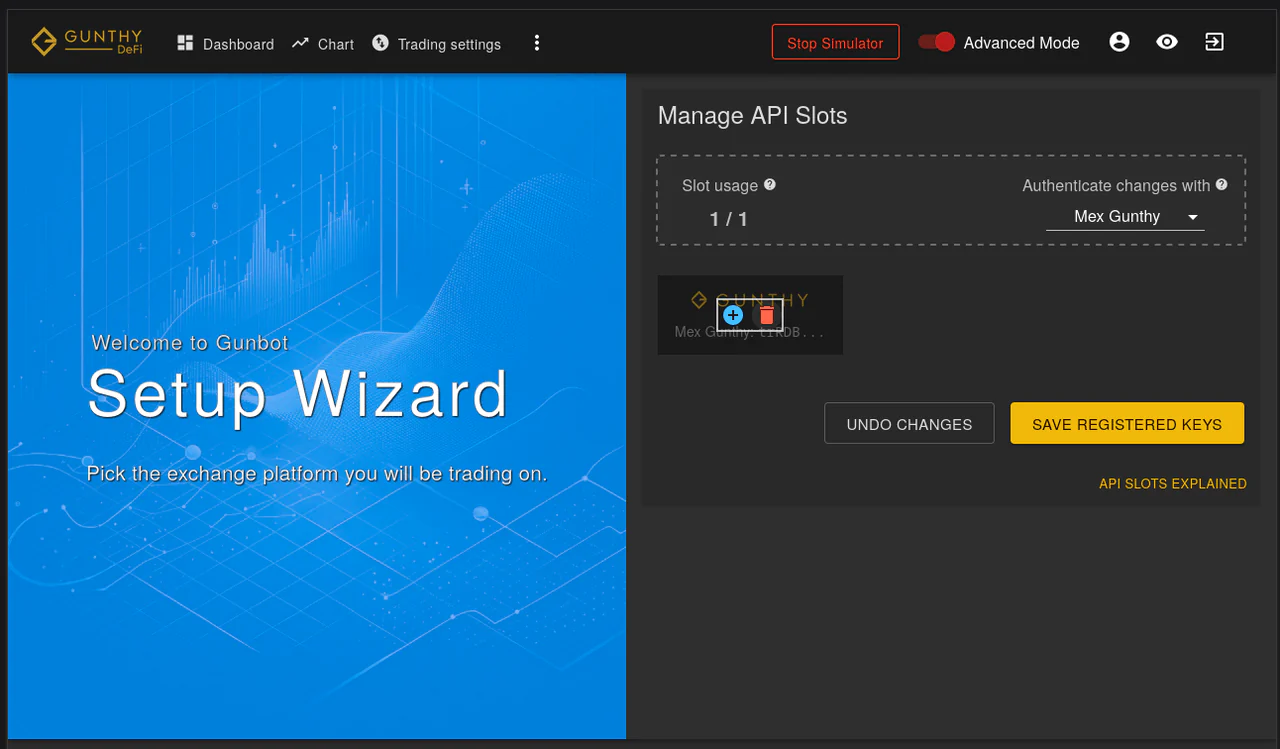This screenshot has width=1280, height=749.
Task: Click the Slot usage help question mark
Action: tap(770, 185)
